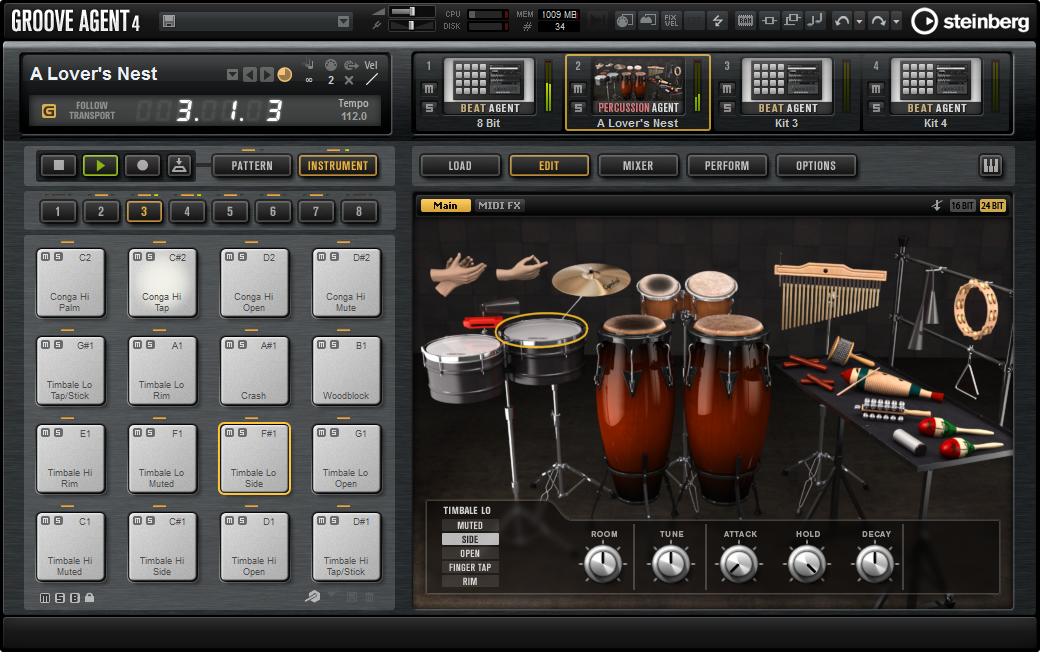This screenshot has height=652, width=1040.
Task: Click the pattern export download icon
Action: coord(179,165)
